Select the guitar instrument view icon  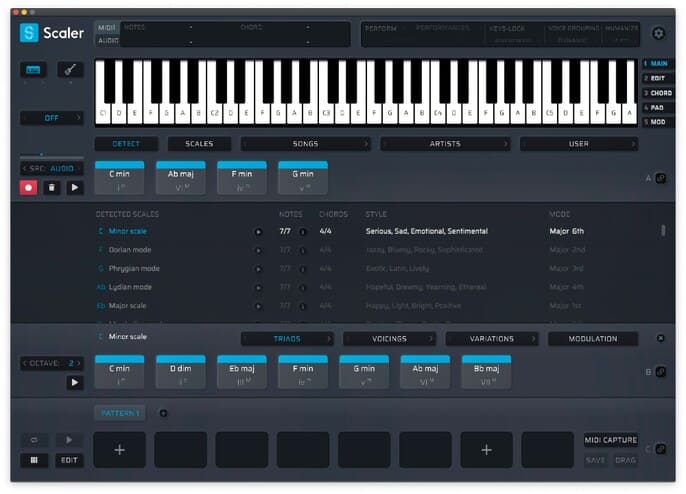(70, 70)
